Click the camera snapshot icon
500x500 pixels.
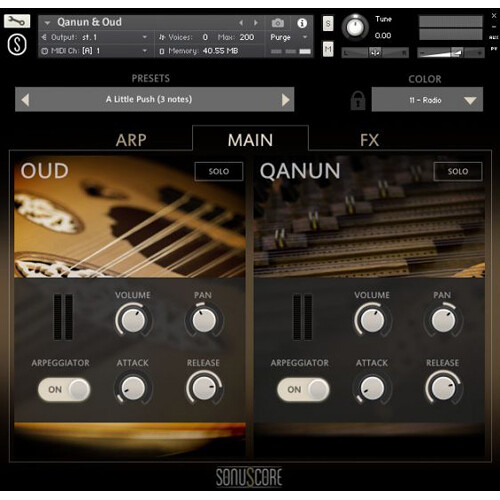pyautogui.click(x=278, y=23)
